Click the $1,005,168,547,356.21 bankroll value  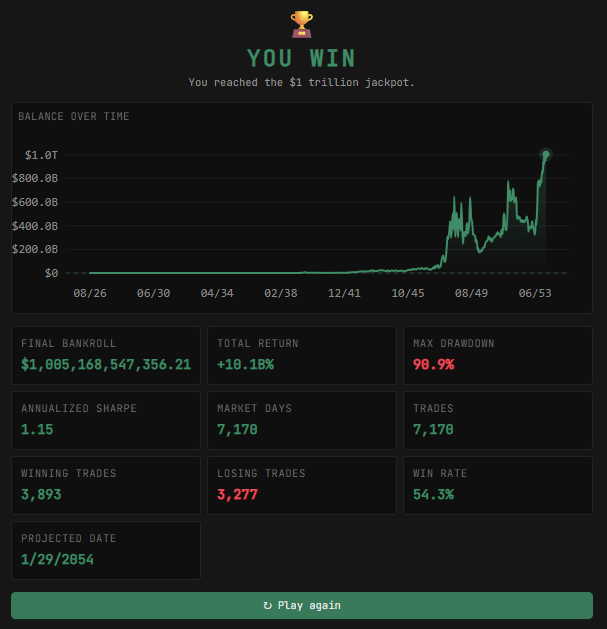(106, 364)
